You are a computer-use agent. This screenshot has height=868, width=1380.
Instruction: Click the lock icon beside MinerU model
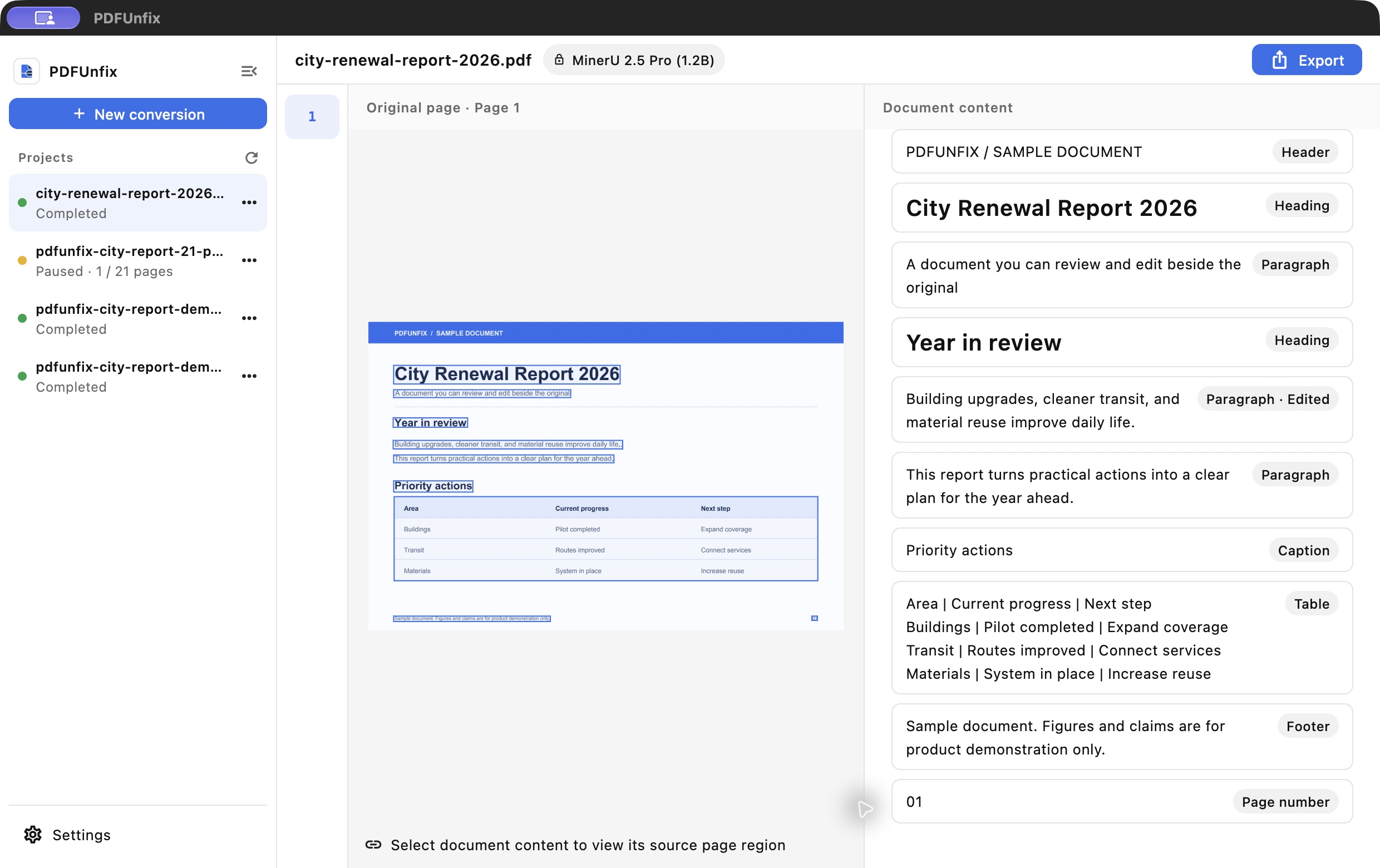pos(559,60)
